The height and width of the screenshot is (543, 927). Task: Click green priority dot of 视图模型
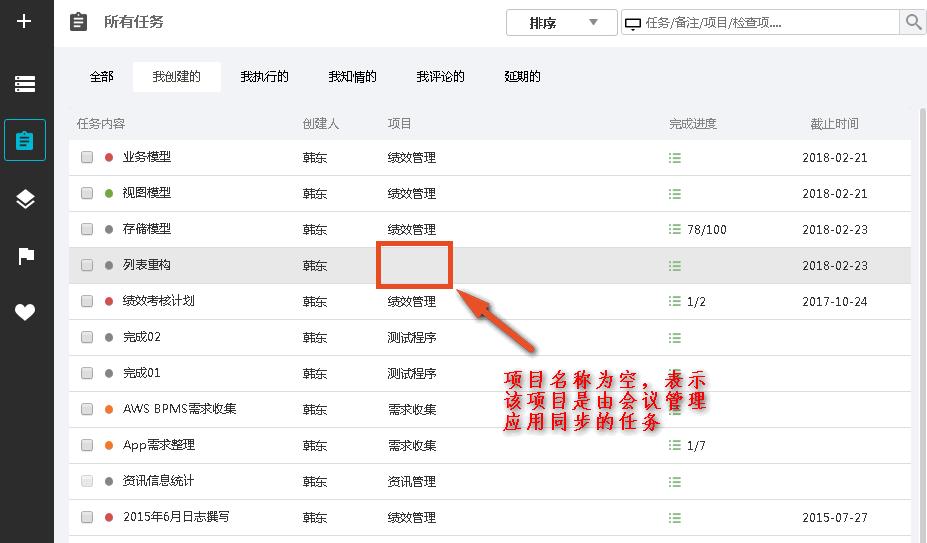(109, 193)
